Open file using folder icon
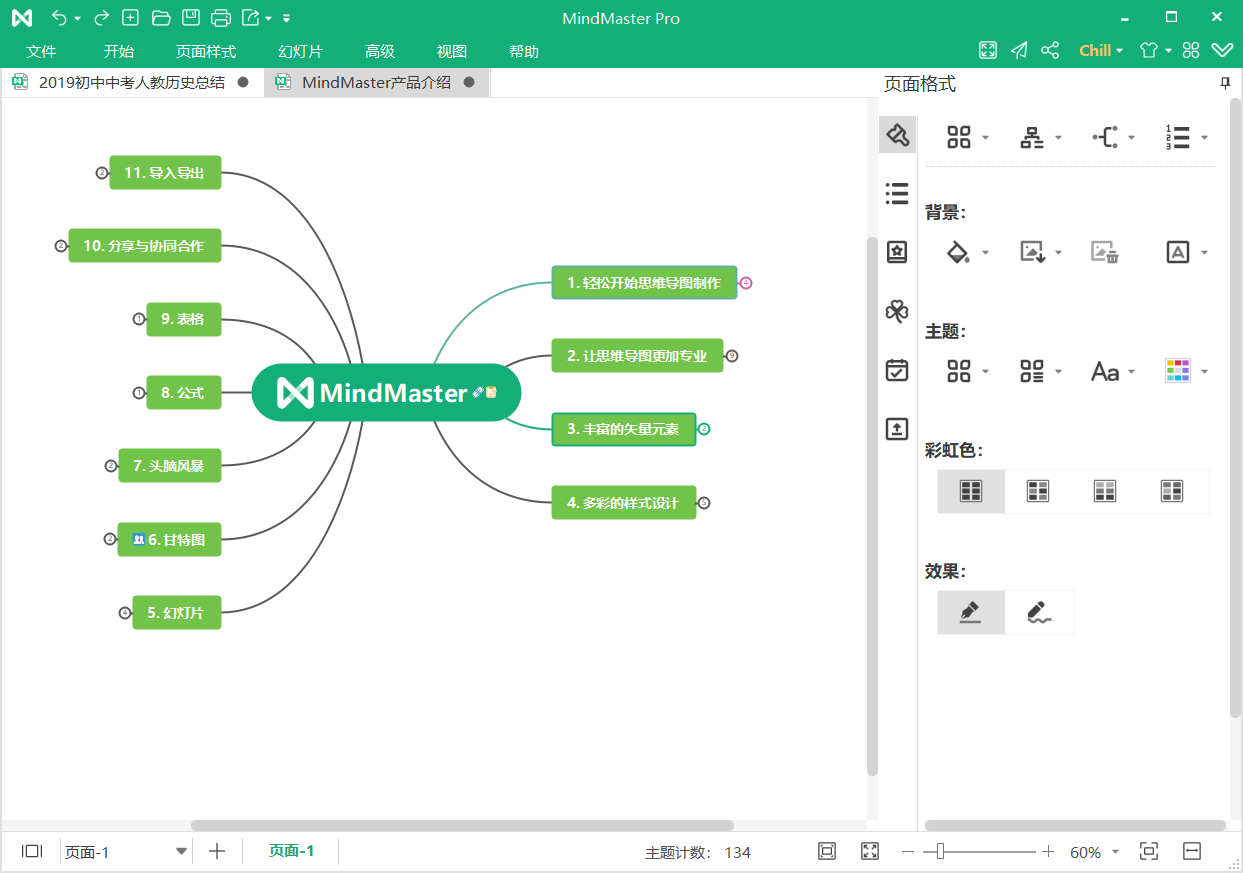This screenshot has height=873, width=1243. [x=160, y=18]
